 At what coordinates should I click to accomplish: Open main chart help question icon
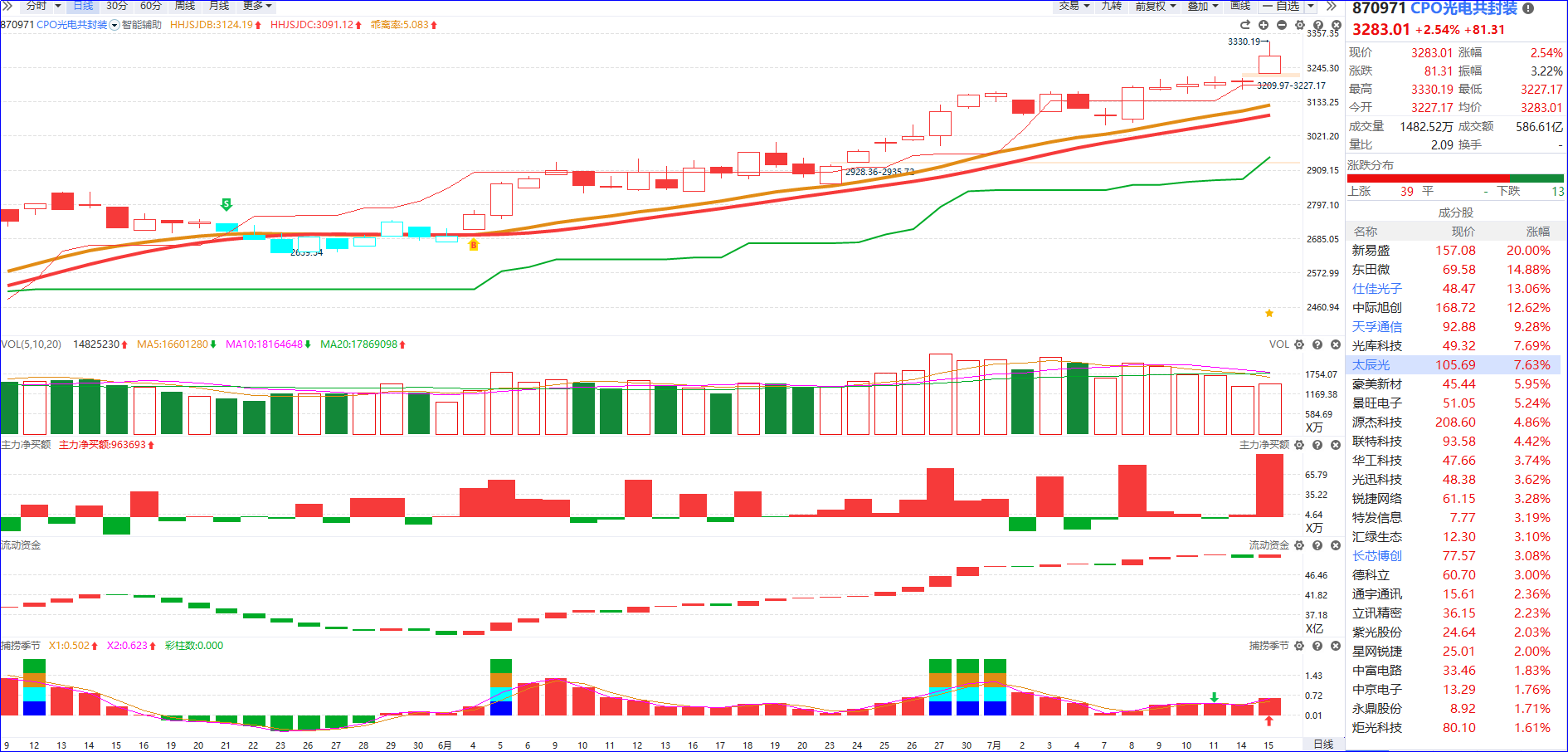[x=1318, y=25]
